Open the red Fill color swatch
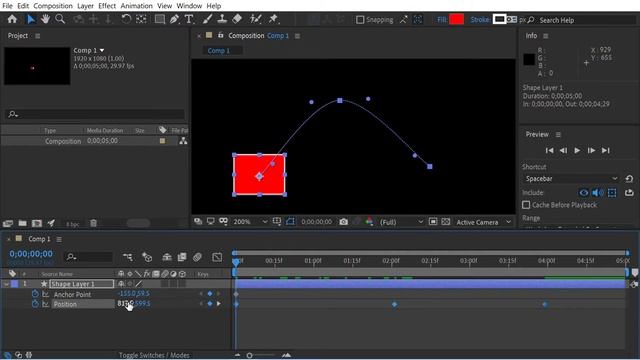Viewport: 640px width, 360px height. (456, 19)
